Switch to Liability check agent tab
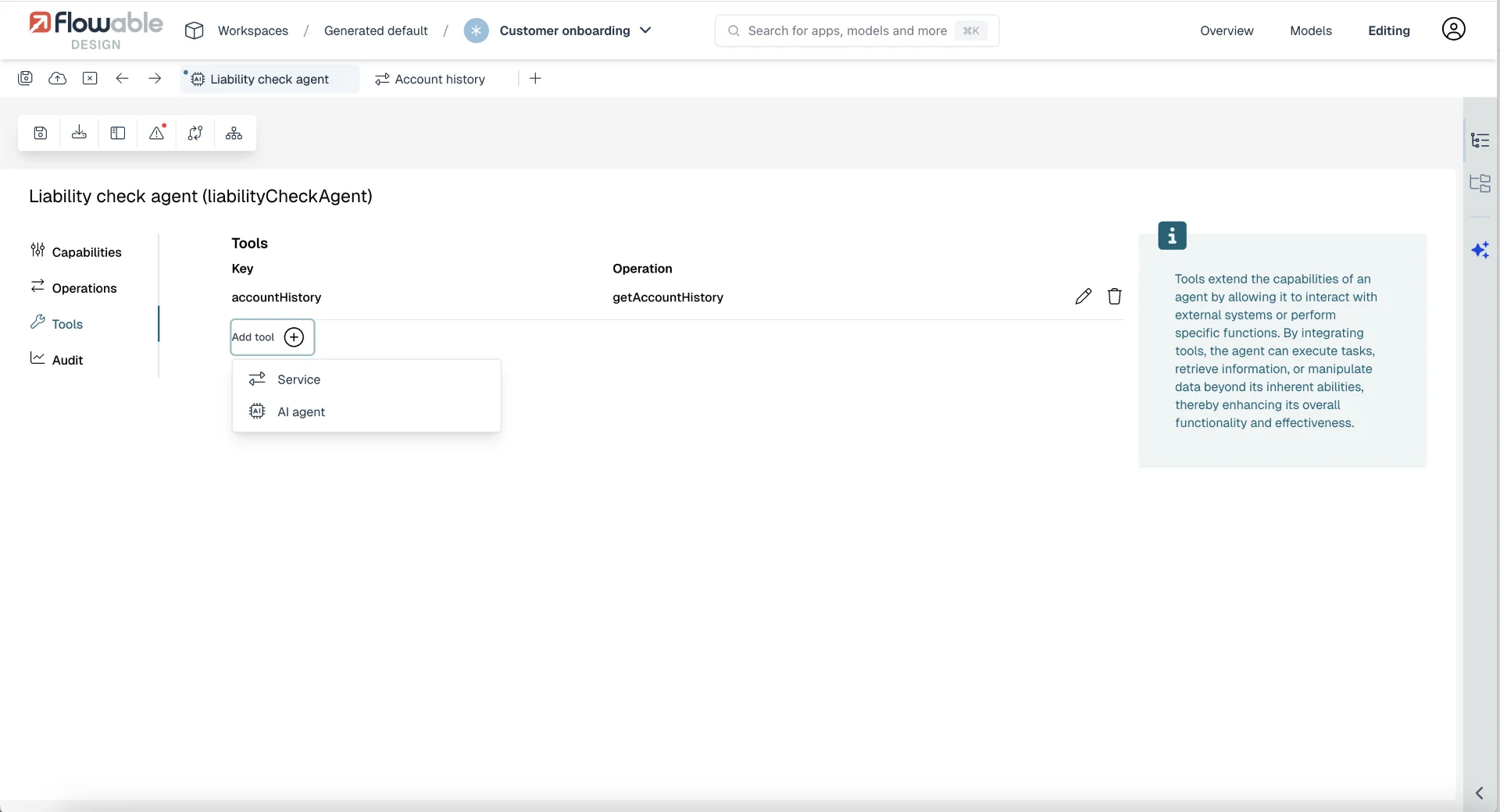Viewport: 1500px width, 812px height. pyautogui.click(x=270, y=79)
